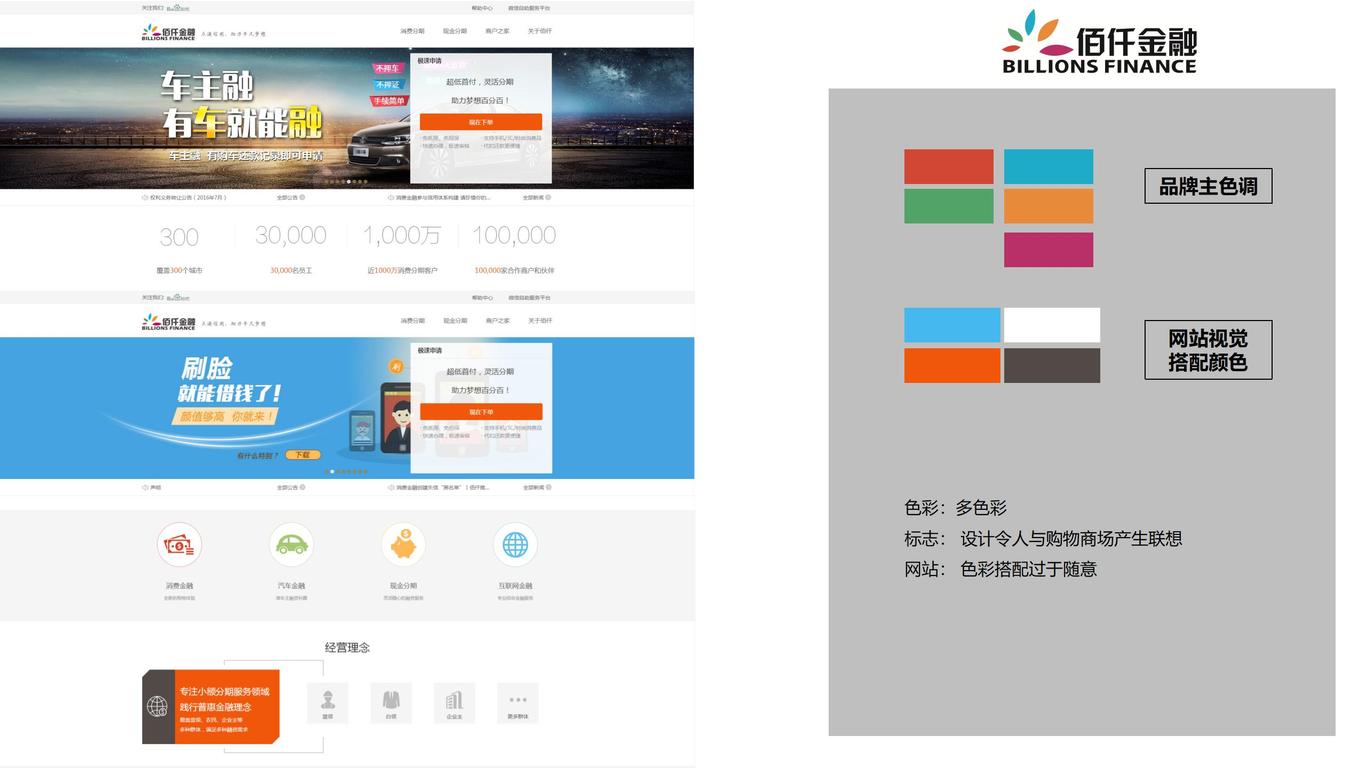
Task: Click the large 100,000 statistic
Action: [x=514, y=235]
